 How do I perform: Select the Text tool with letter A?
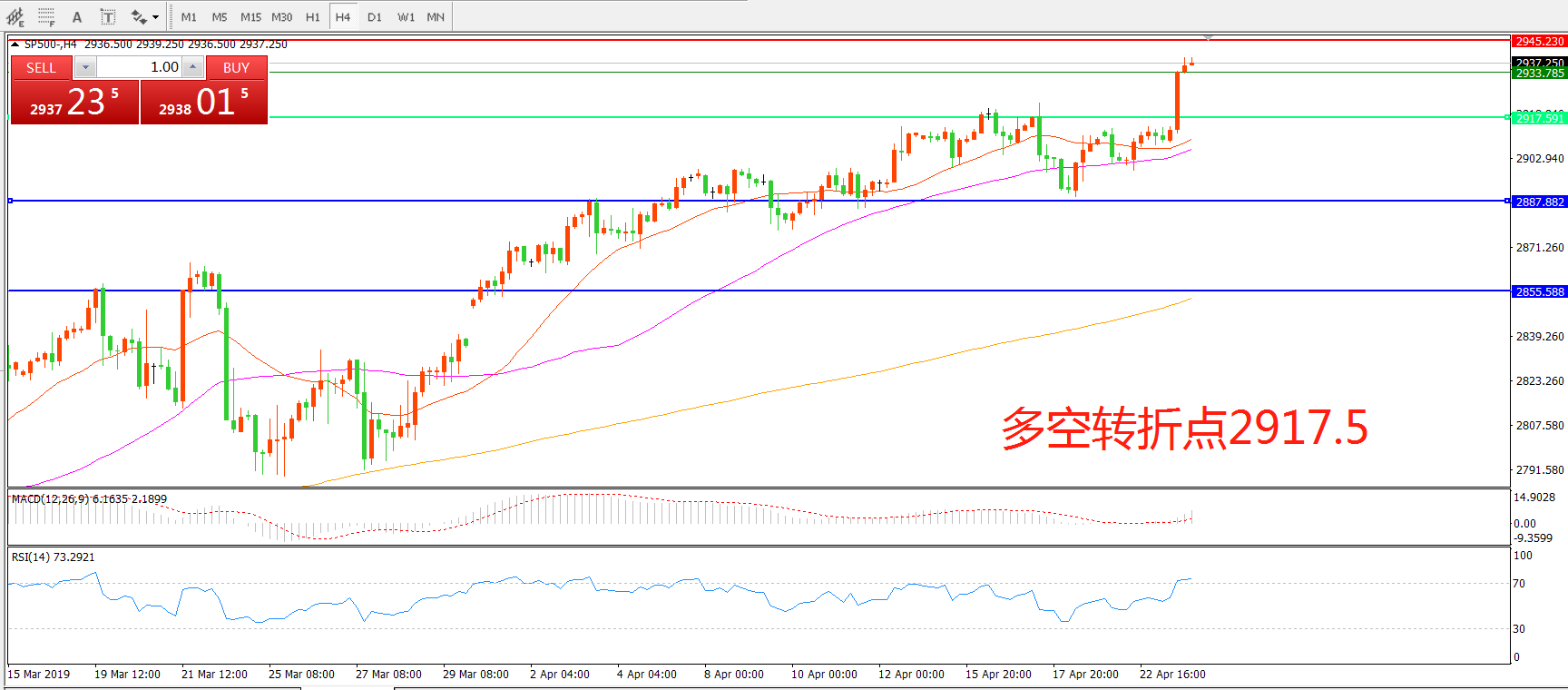coord(77,16)
